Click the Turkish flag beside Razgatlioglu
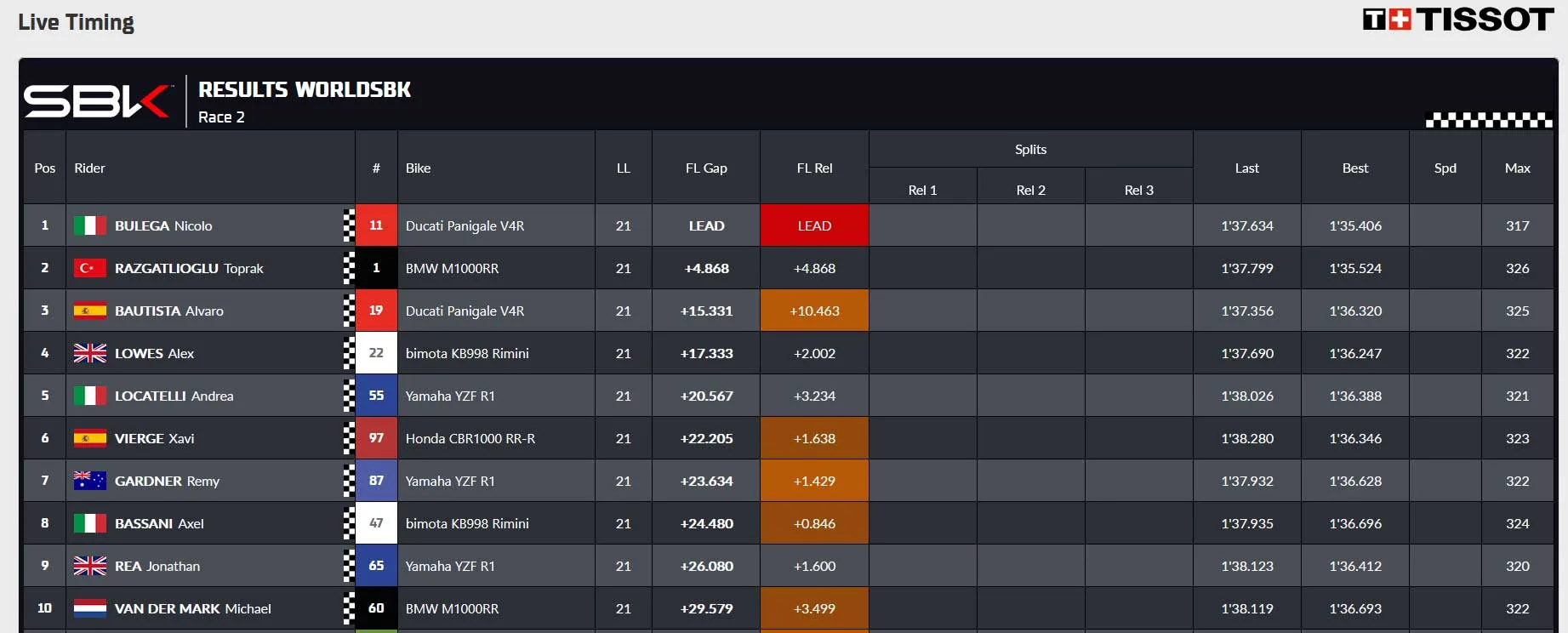 (x=89, y=268)
